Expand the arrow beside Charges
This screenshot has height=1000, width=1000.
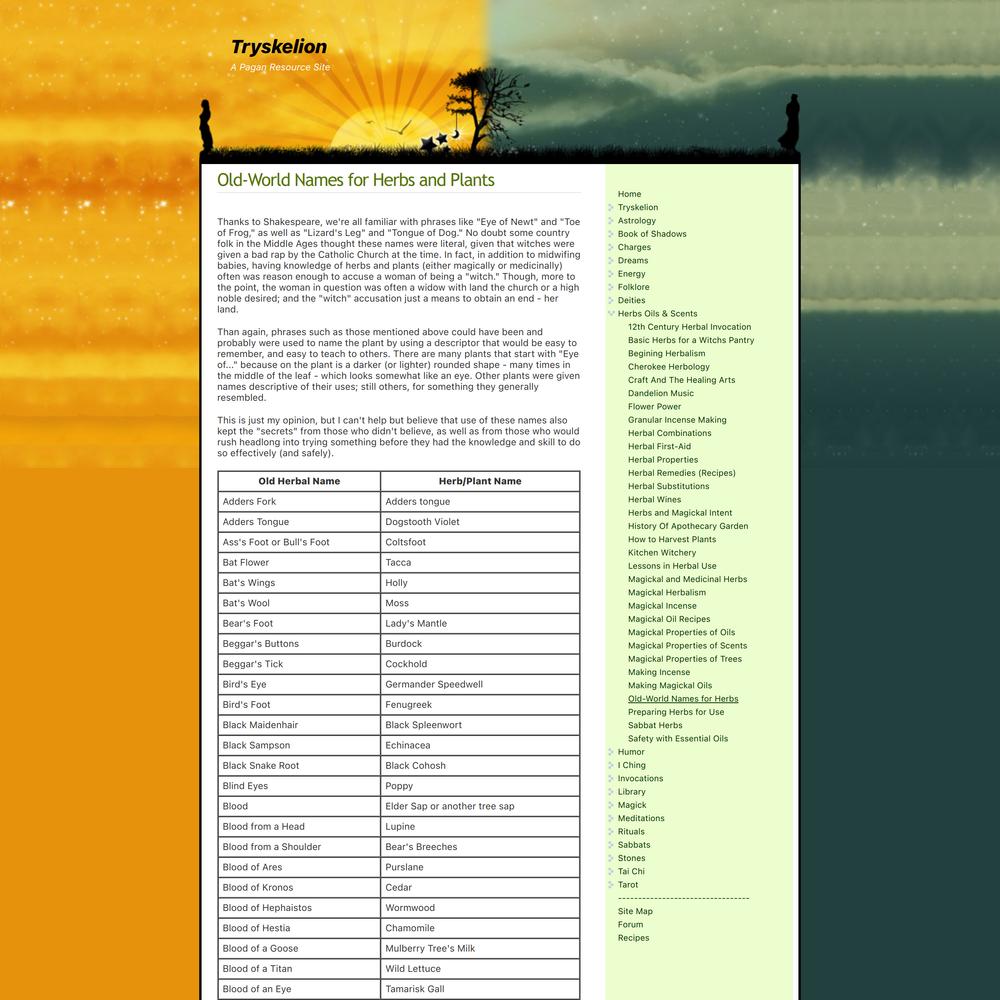tap(611, 247)
